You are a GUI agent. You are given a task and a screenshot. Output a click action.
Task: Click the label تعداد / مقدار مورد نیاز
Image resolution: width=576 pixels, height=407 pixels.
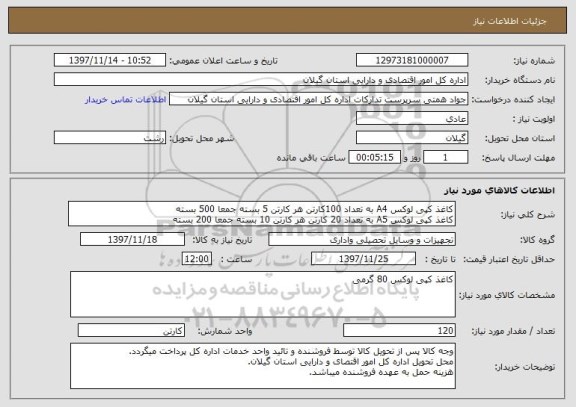513,331
